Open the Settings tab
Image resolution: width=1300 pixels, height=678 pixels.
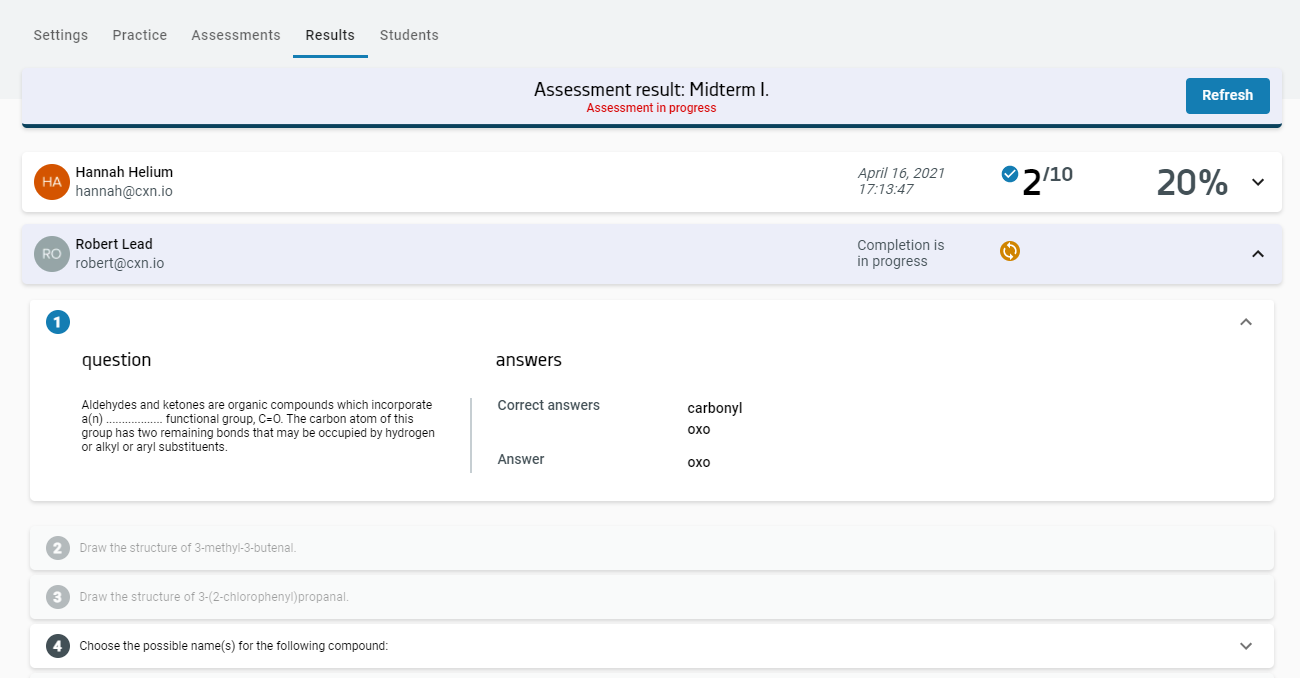(61, 35)
